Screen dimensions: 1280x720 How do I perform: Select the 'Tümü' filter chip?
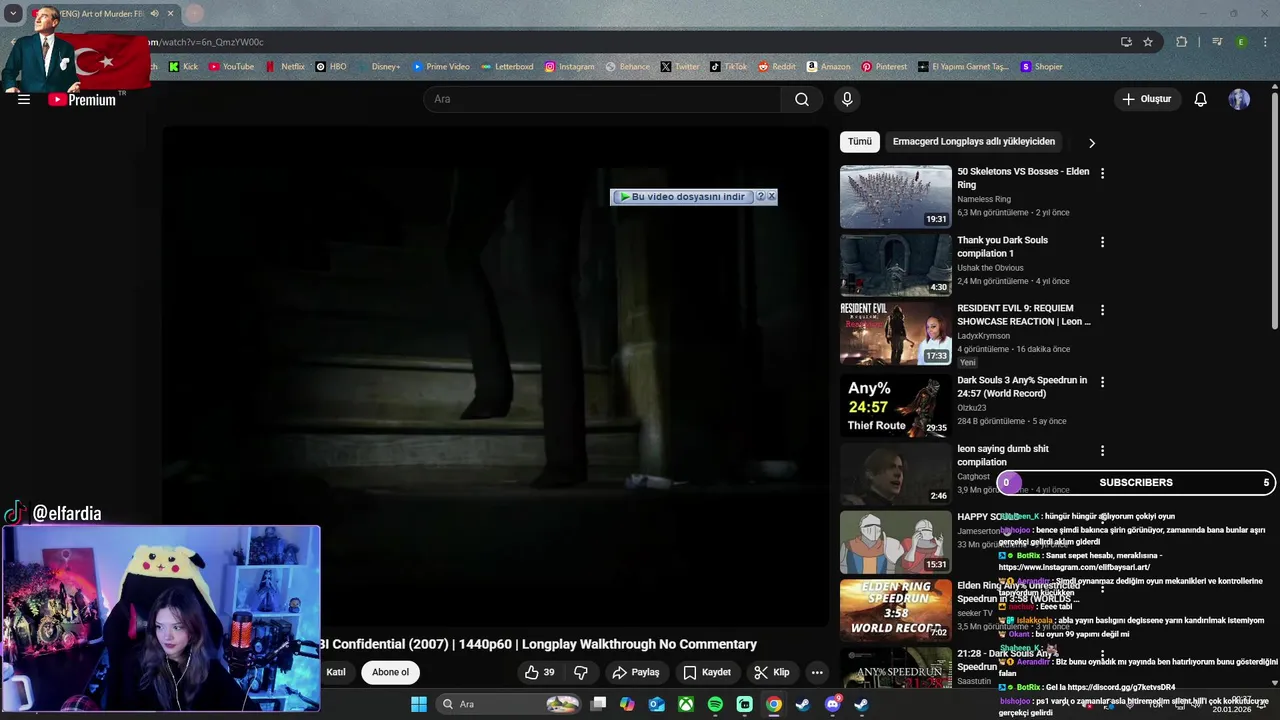pyautogui.click(x=860, y=142)
